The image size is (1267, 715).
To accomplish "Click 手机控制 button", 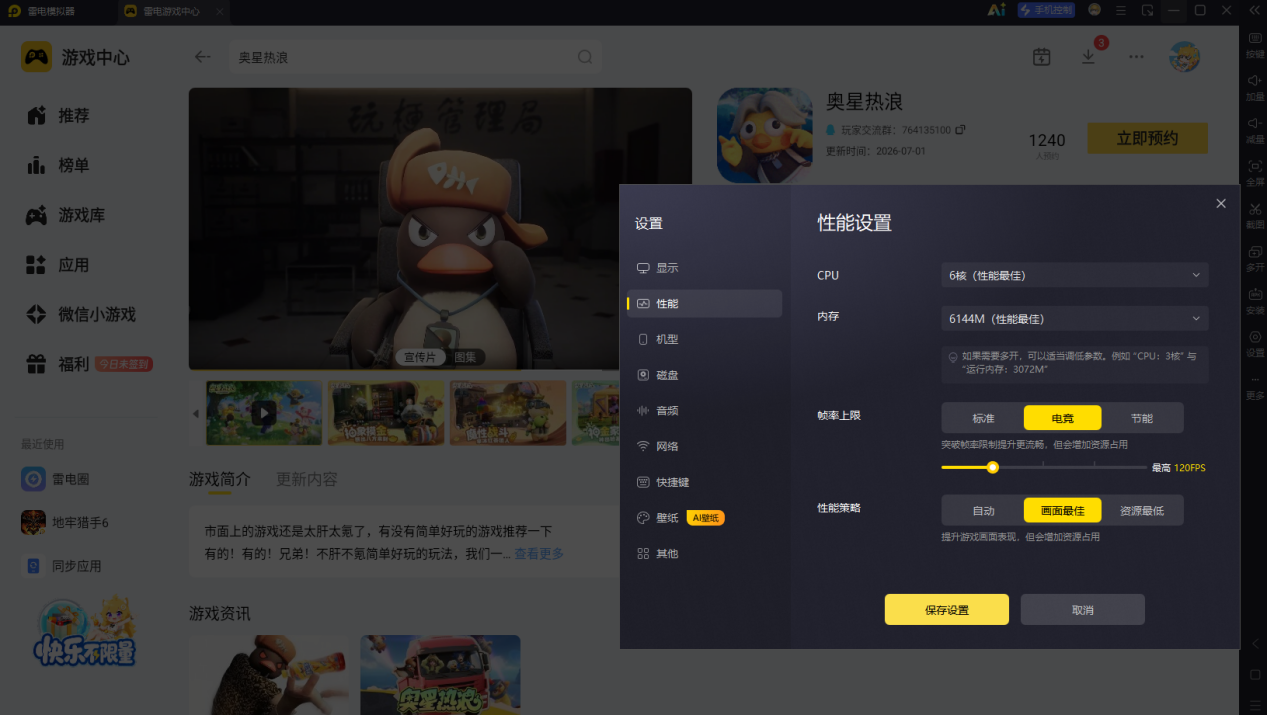I will [1046, 10].
